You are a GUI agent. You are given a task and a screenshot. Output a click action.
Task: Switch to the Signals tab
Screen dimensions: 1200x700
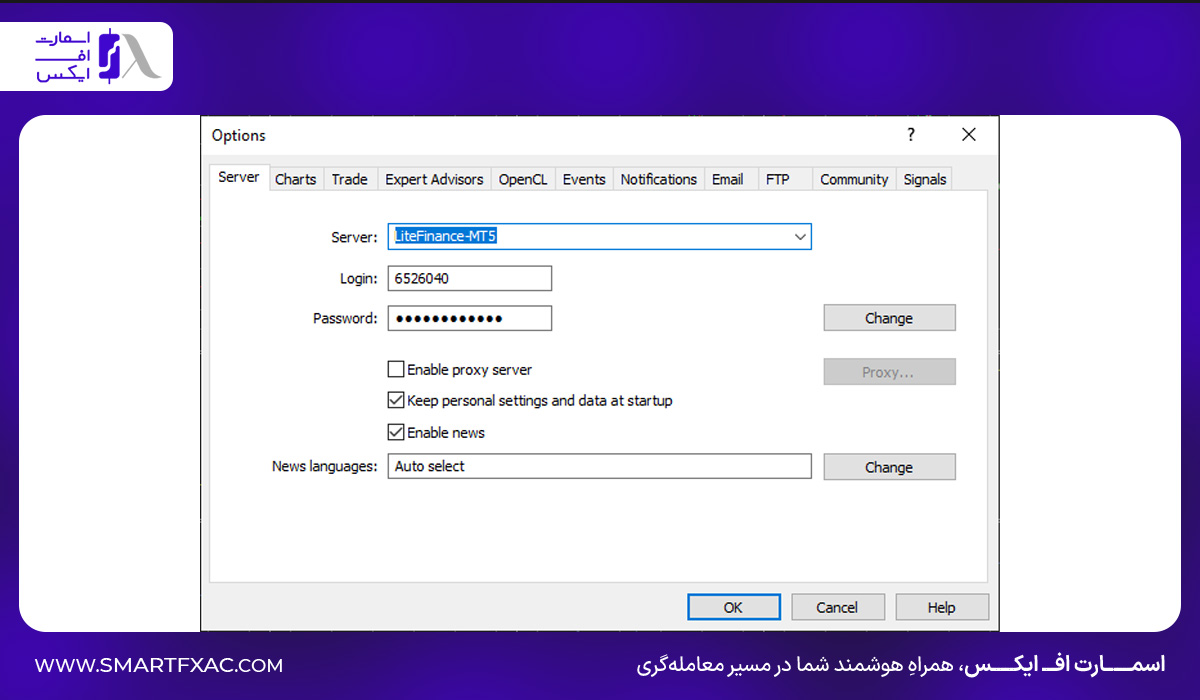[x=925, y=179]
